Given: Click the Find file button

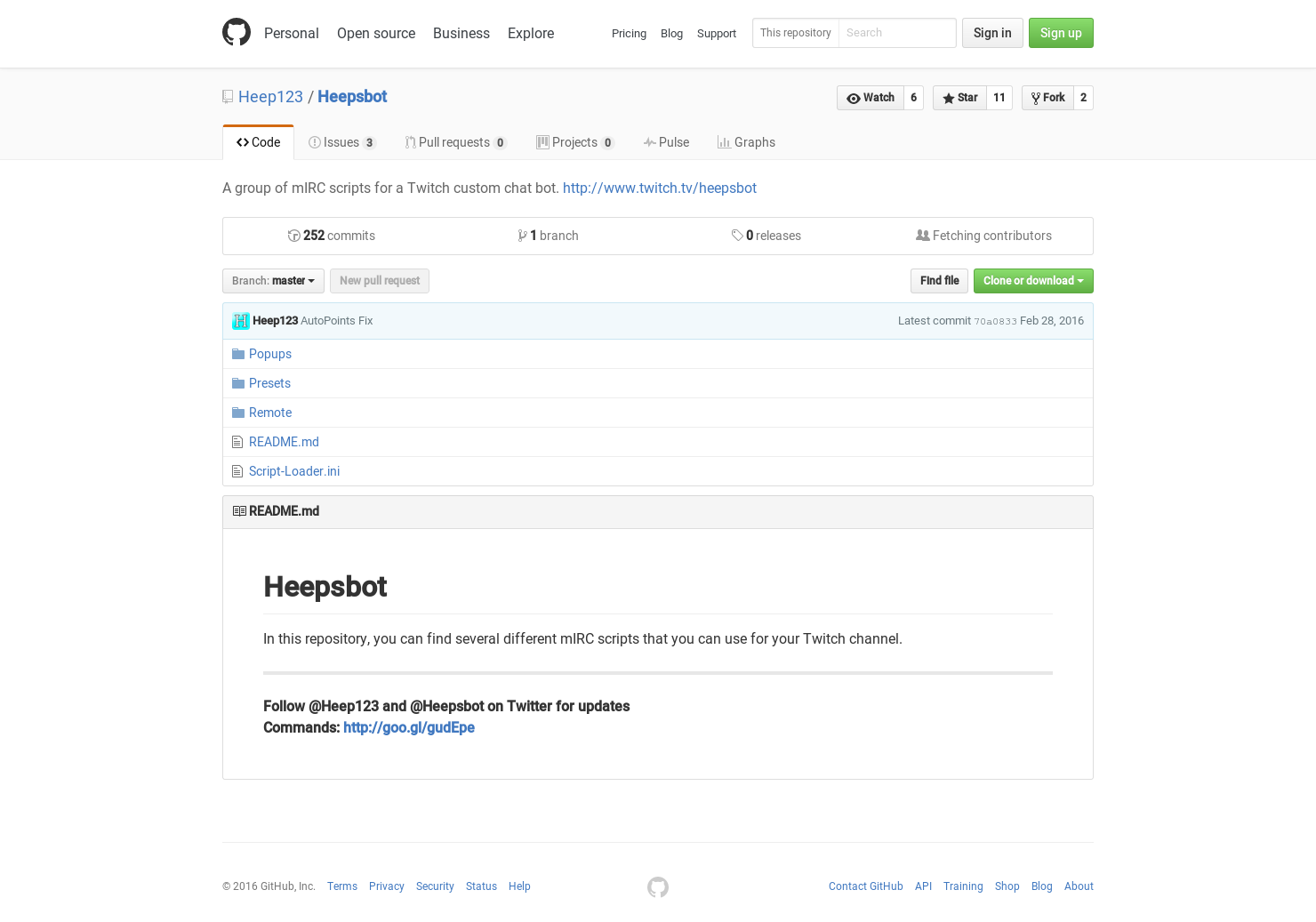Looking at the screenshot, I should (x=939, y=281).
